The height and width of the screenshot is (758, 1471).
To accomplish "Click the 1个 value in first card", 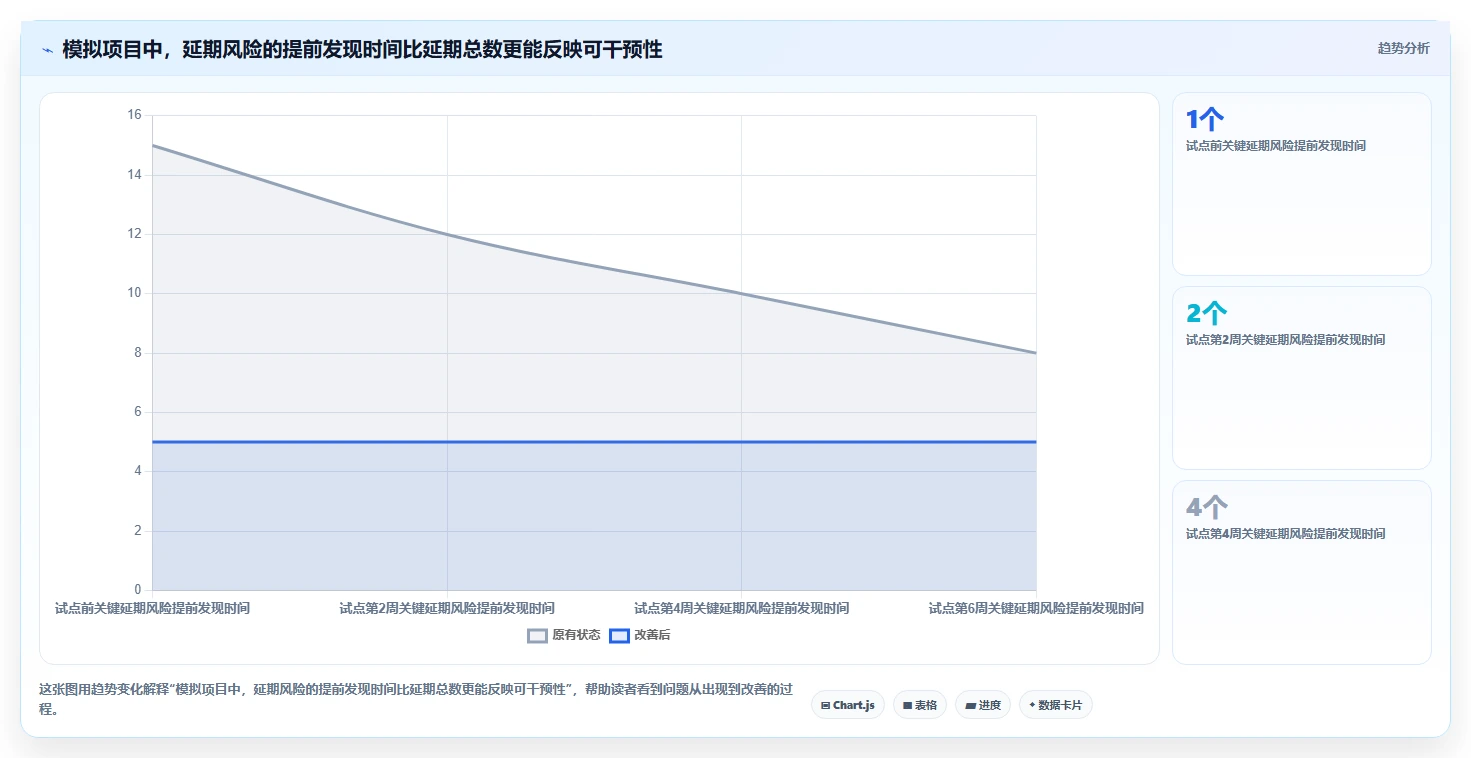I will pyautogui.click(x=1204, y=120).
